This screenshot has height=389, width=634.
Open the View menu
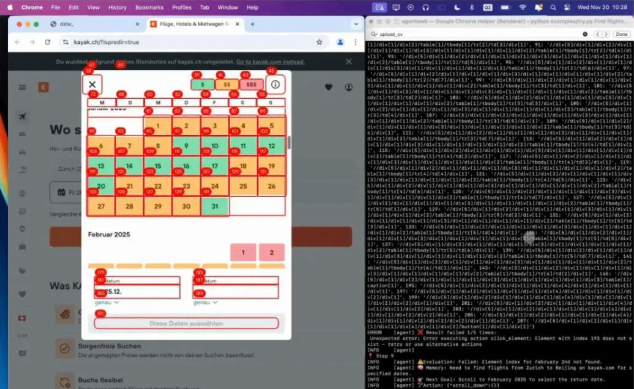click(93, 7)
